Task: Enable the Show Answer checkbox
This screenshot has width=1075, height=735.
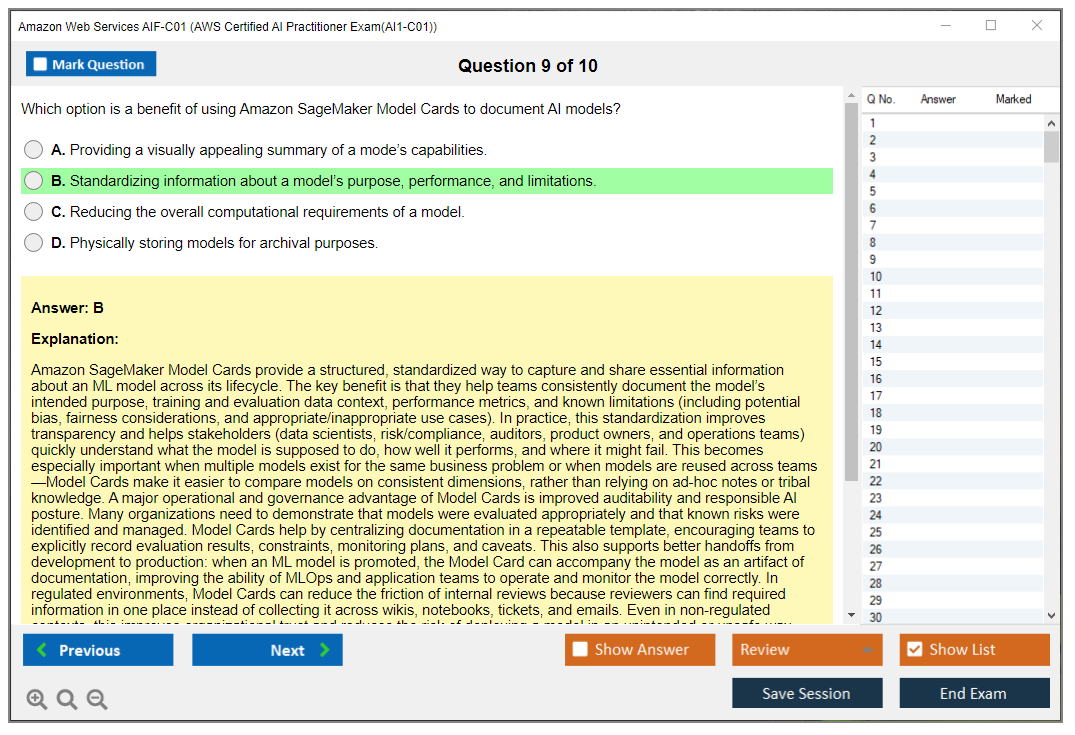Action: 580,650
